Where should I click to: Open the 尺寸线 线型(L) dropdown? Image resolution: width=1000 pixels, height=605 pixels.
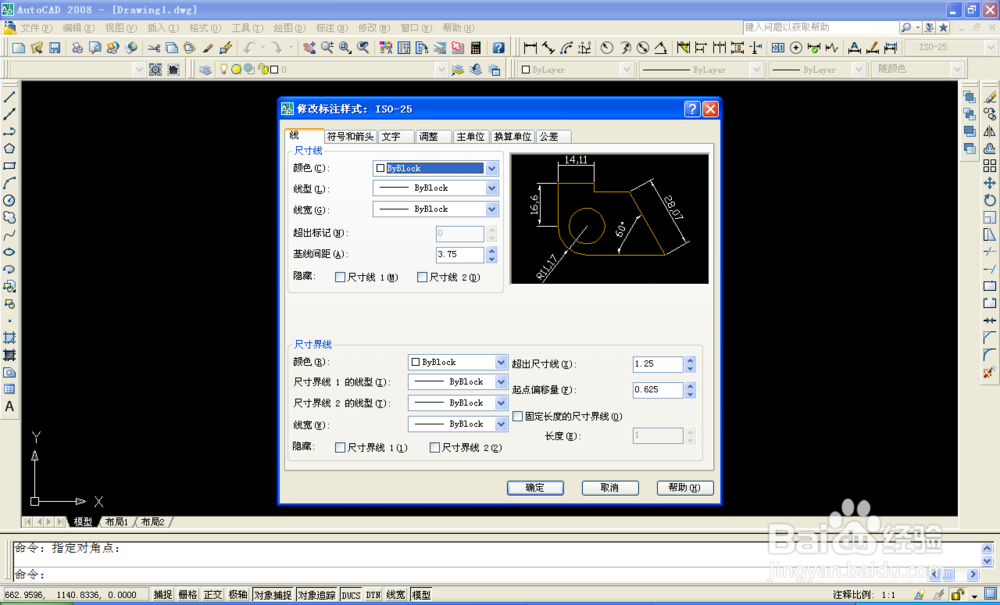(436, 188)
